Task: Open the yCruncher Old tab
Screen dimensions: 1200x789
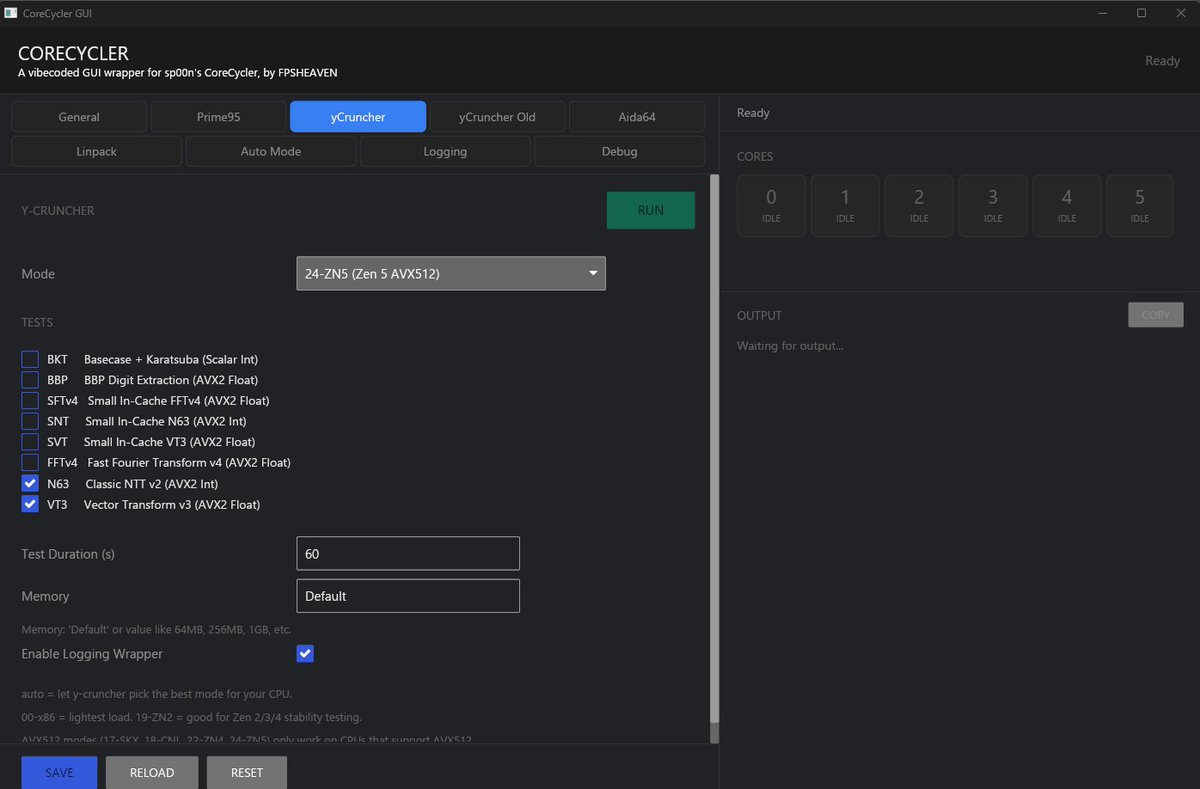Action: (497, 117)
